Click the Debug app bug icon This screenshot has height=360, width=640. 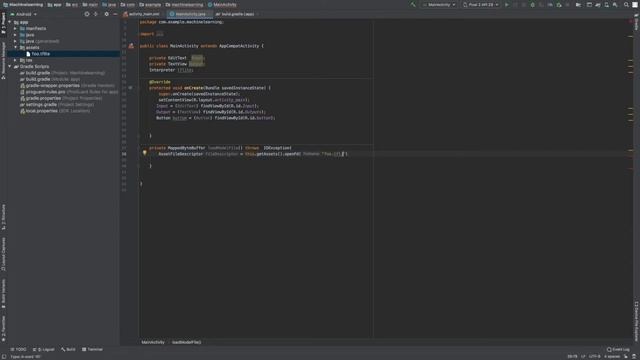coord(532,5)
